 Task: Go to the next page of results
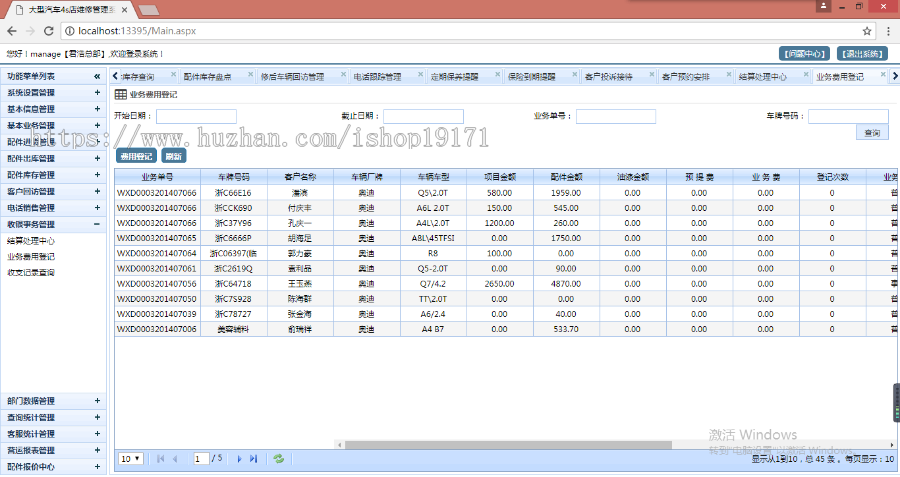pyautogui.click(x=240, y=458)
